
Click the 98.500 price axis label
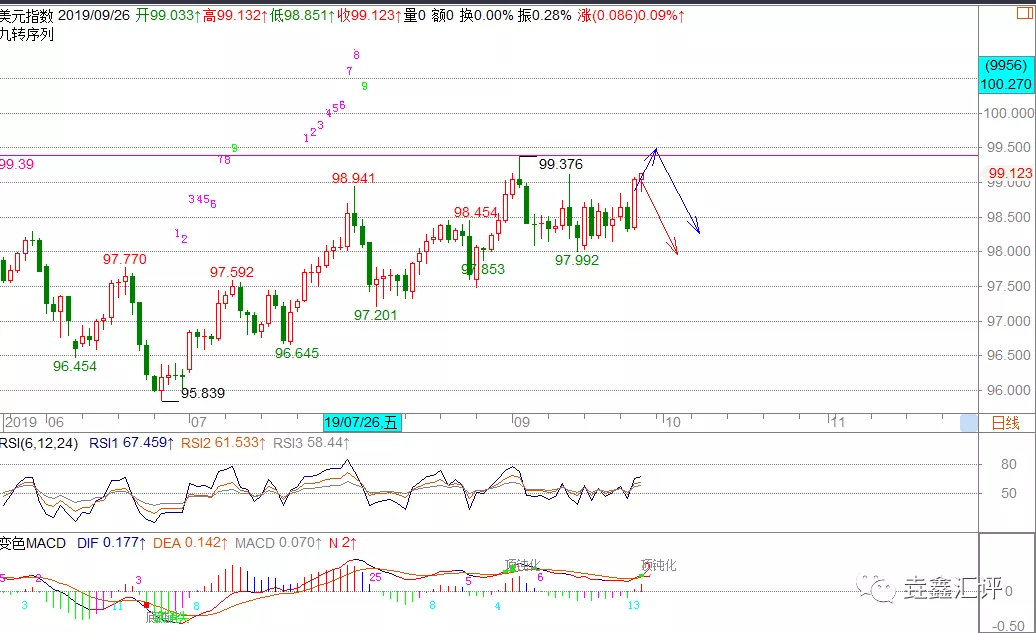1009,217
